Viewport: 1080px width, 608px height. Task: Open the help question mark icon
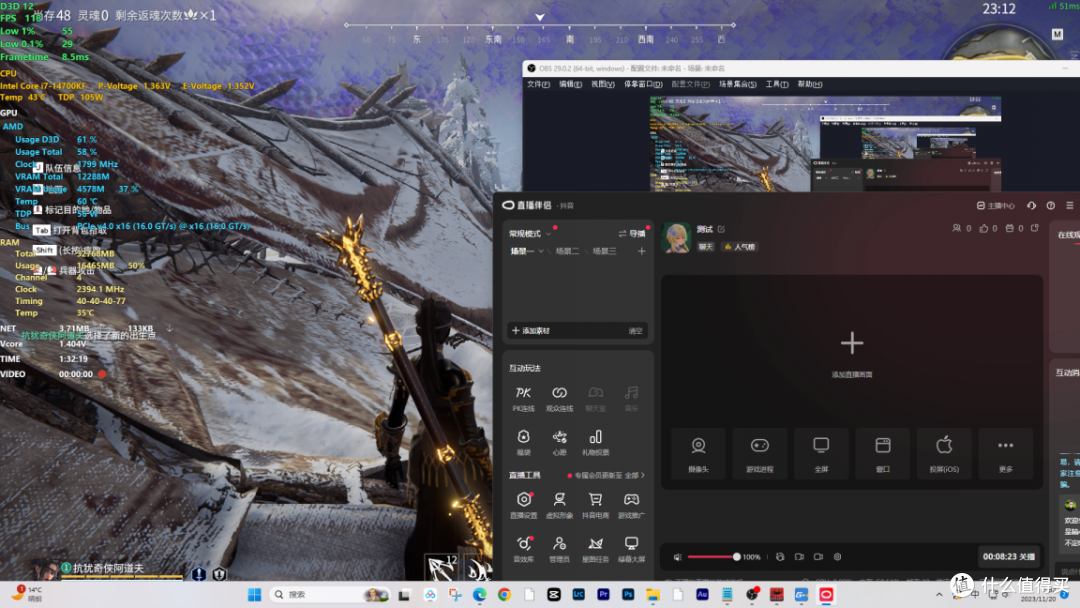coord(1050,205)
